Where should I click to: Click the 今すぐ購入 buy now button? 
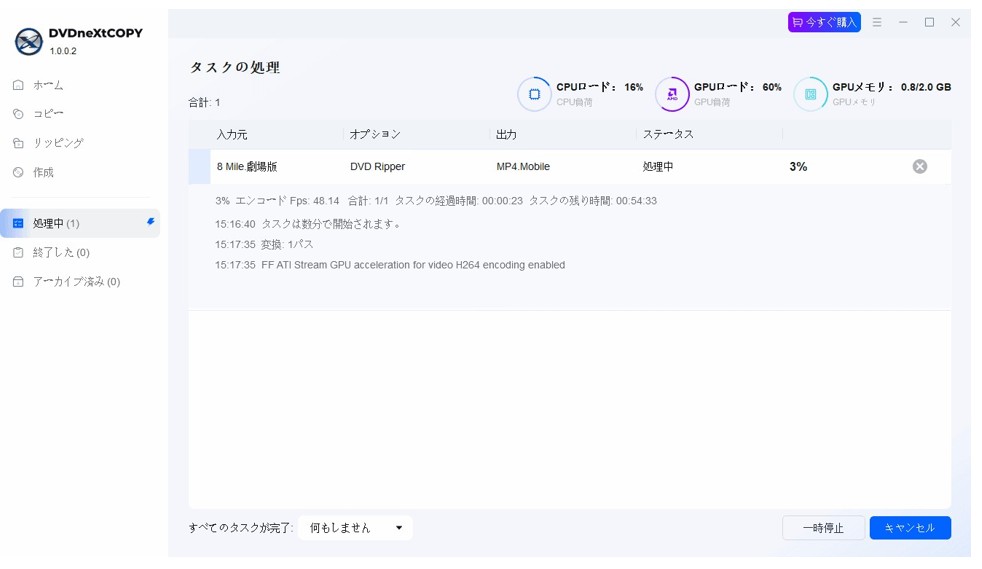(824, 22)
